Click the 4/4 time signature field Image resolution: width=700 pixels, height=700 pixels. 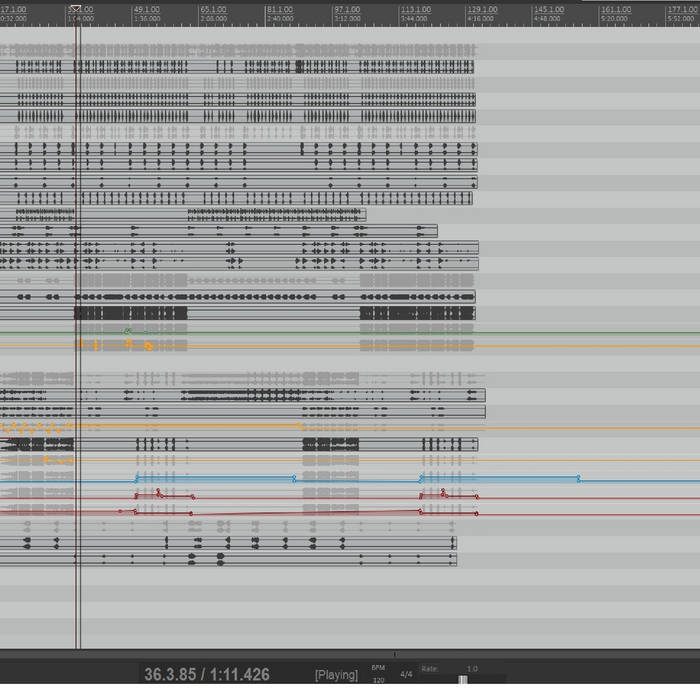point(406,674)
